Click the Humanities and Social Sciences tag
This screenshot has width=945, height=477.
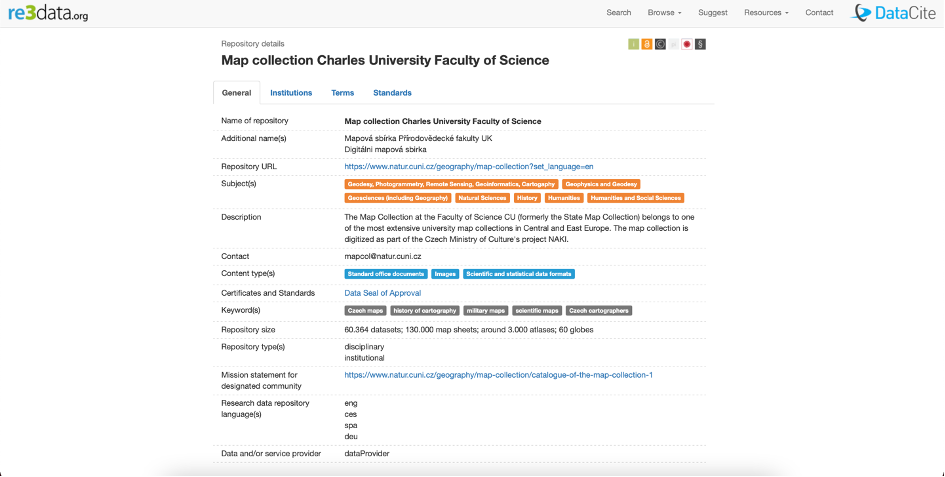pos(636,198)
